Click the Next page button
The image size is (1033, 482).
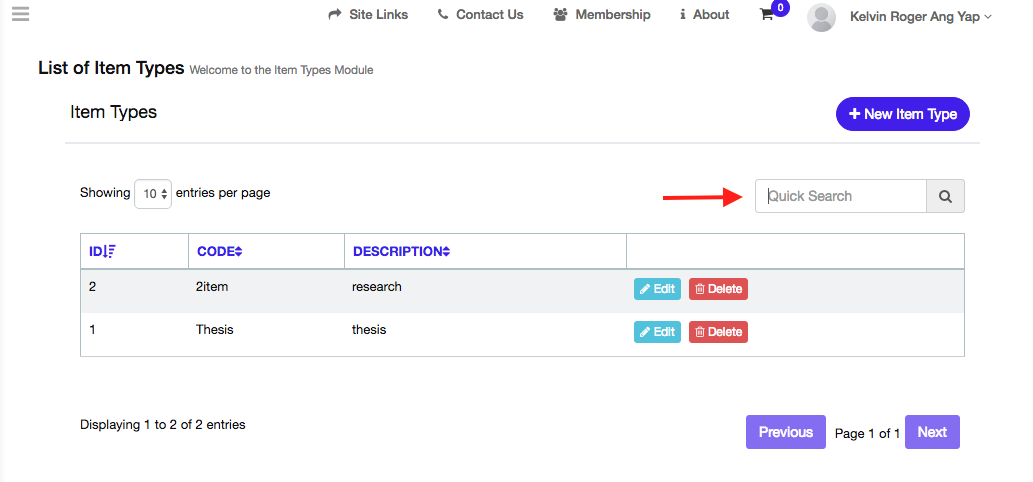coord(932,432)
